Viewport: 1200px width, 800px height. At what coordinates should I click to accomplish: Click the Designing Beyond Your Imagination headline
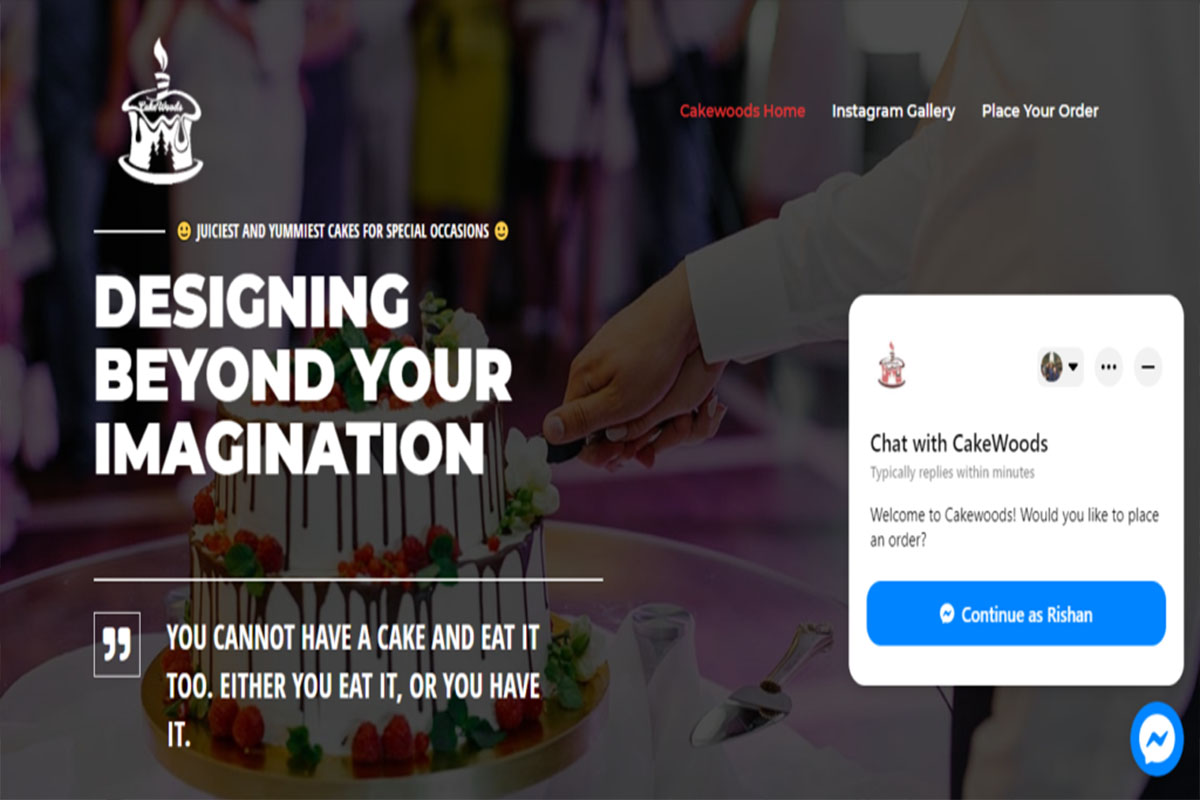coord(303,375)
